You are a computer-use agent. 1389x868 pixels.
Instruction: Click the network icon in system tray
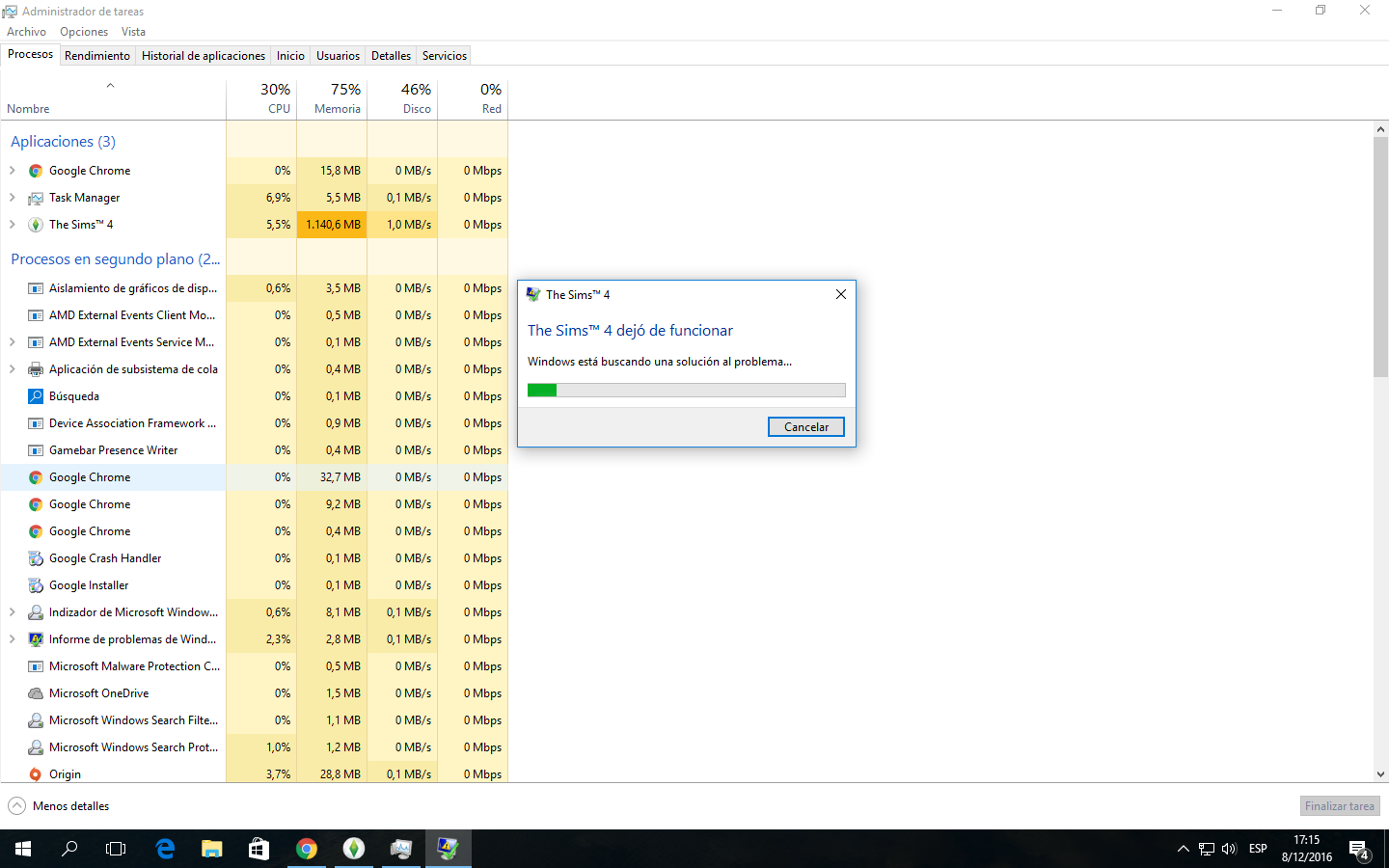(1206, 849)
